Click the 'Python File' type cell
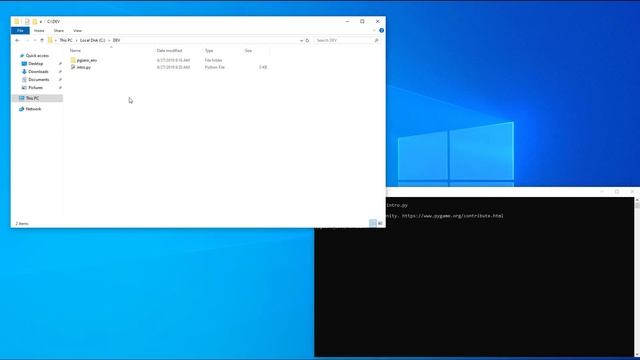The height and width of the screenshot is (360, 640). coord(215,67)
